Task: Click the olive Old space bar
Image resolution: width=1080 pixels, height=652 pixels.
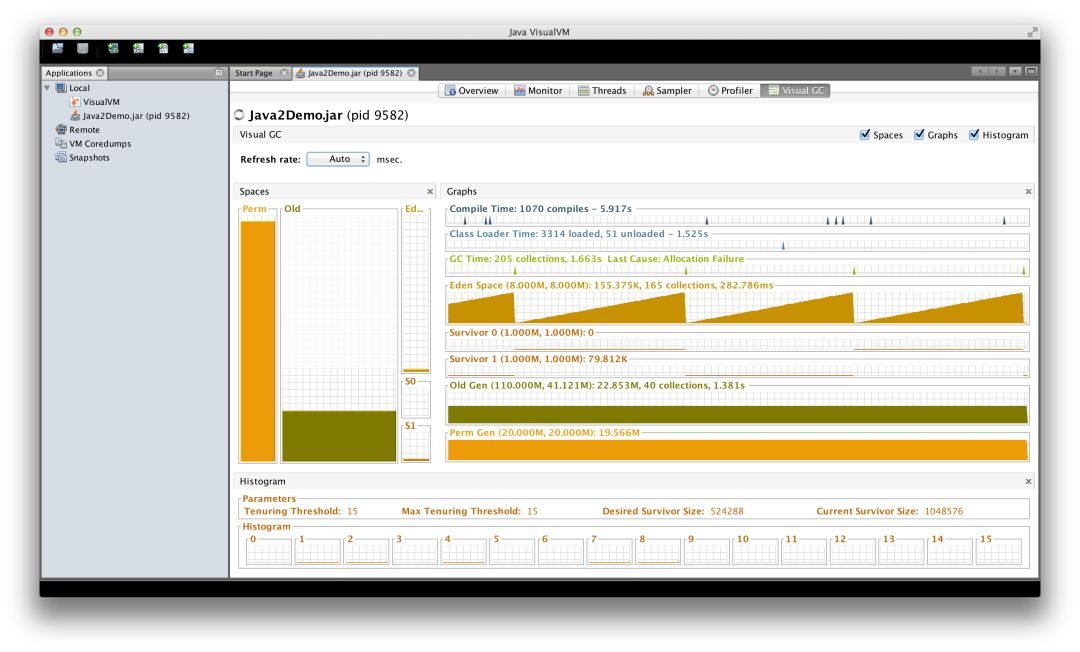Action: pos(339,436)
